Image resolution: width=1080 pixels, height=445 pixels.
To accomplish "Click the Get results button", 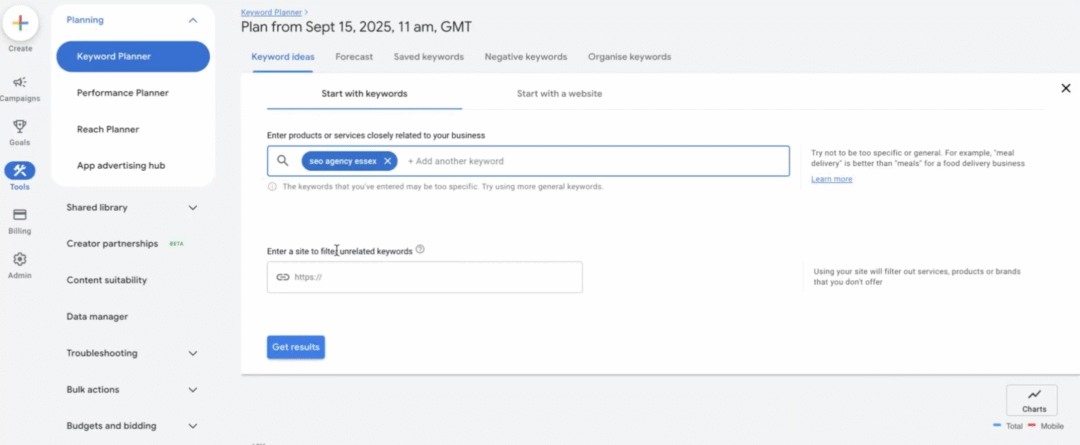I will pyautogui.click(x=295, y=347).
